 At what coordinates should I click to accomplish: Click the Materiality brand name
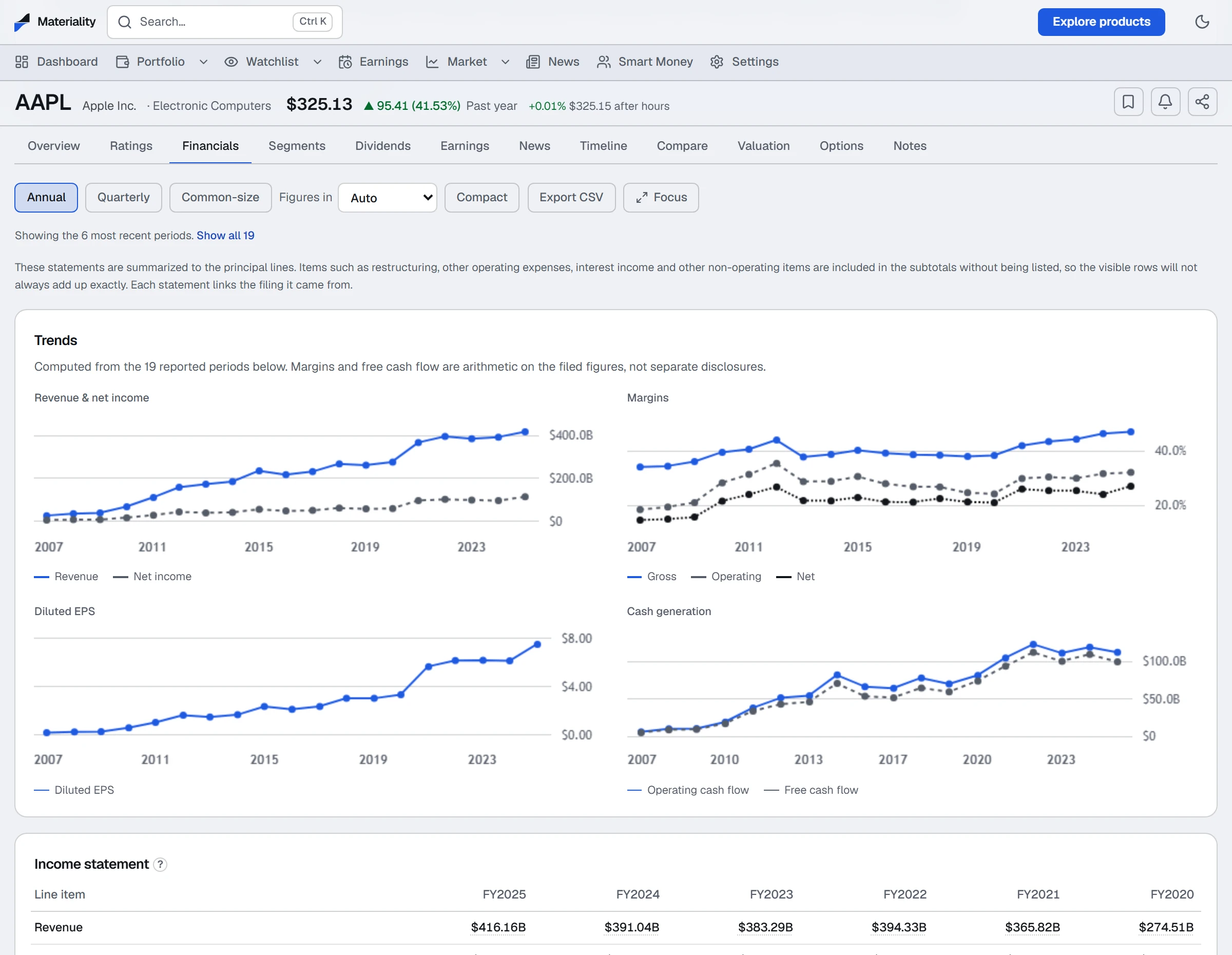tap(67, 22)
